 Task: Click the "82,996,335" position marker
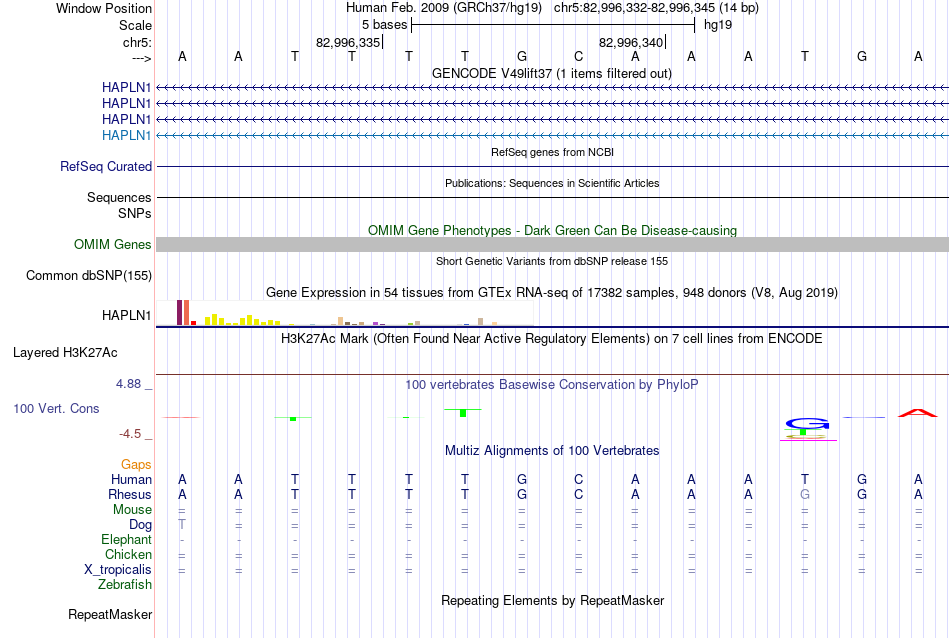[348, 42]
